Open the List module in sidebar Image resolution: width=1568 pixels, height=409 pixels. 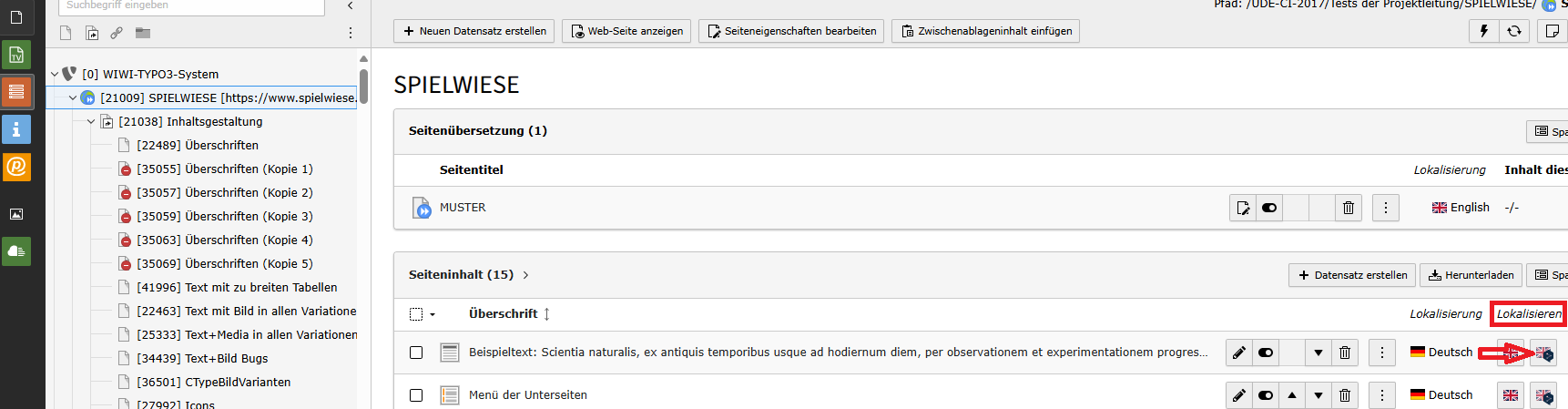click(16, 92)
